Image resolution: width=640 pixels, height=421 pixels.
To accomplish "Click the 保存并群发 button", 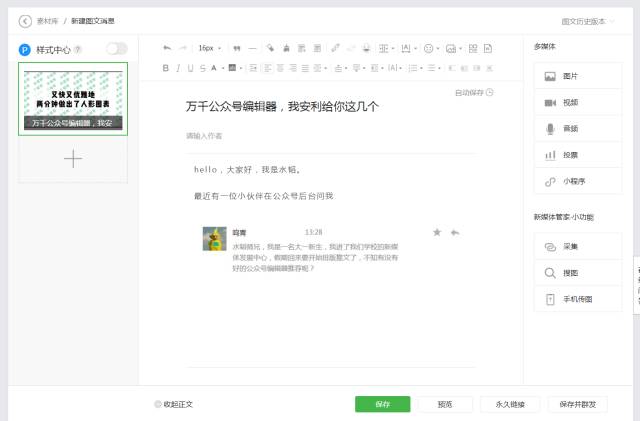I will [x=578, y=404].
